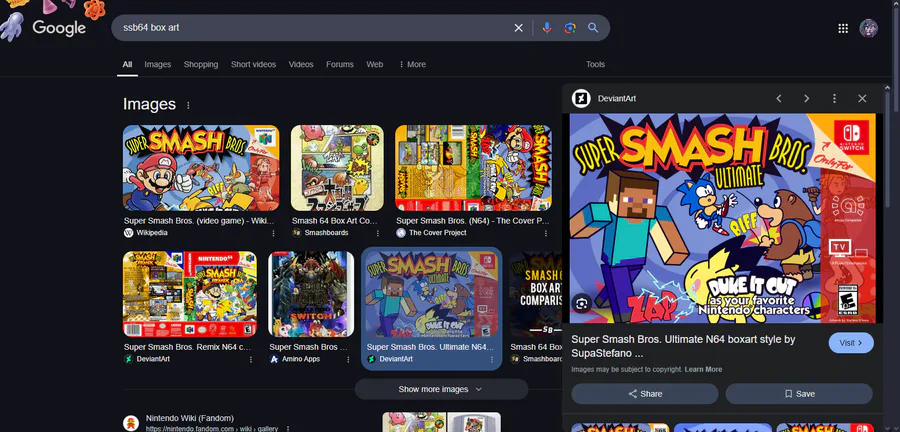Open options for Smash 64 Box Art Smashboards result

(378, 233)
